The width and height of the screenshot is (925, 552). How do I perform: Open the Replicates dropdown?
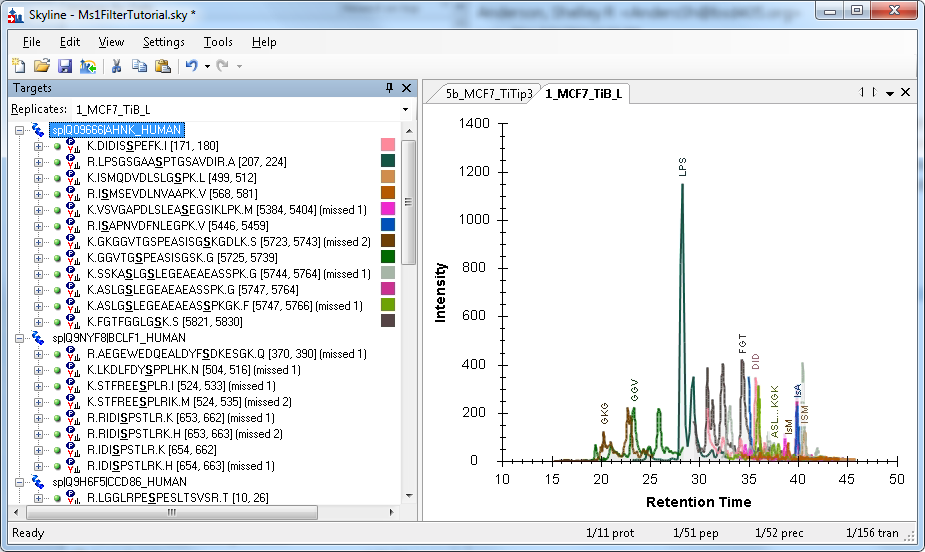click(x=405, y=109)
